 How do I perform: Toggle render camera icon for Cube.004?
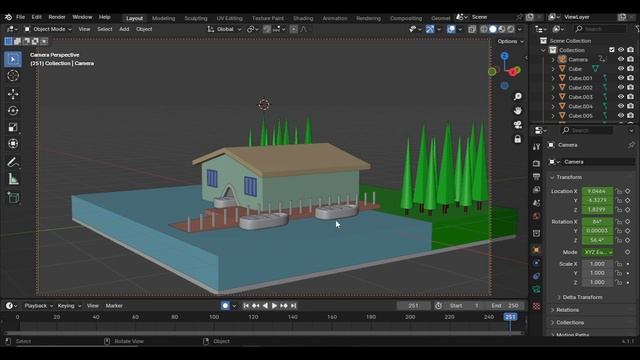tap(631, 106)
